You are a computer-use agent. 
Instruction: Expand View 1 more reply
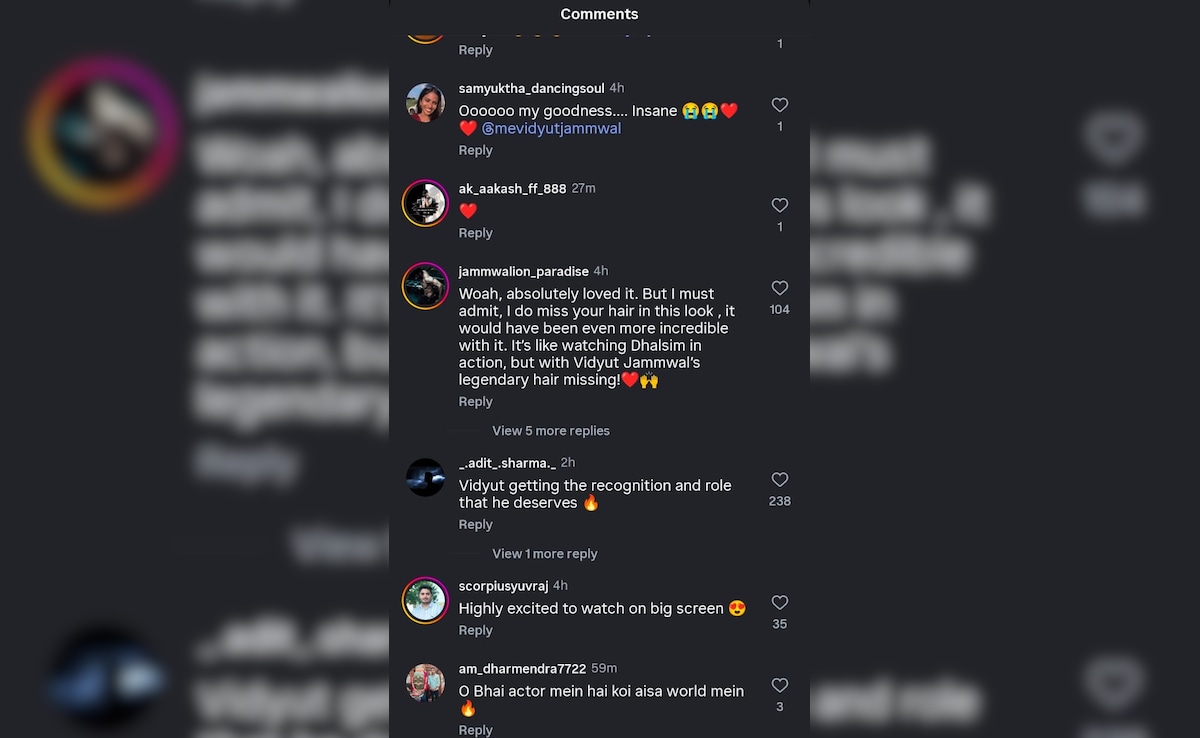coord(545,554)
